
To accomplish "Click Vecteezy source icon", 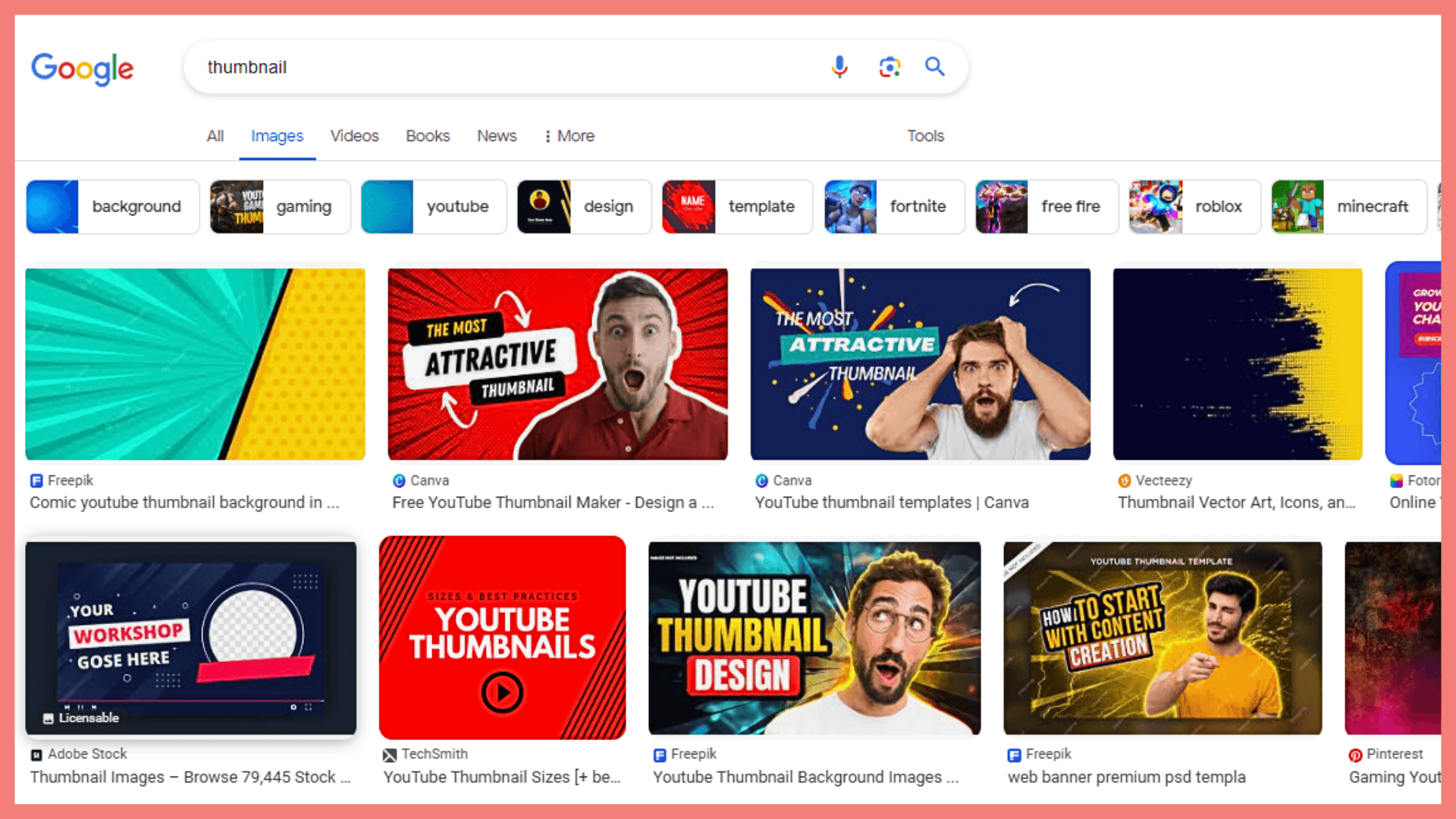I will (1124, 481).
